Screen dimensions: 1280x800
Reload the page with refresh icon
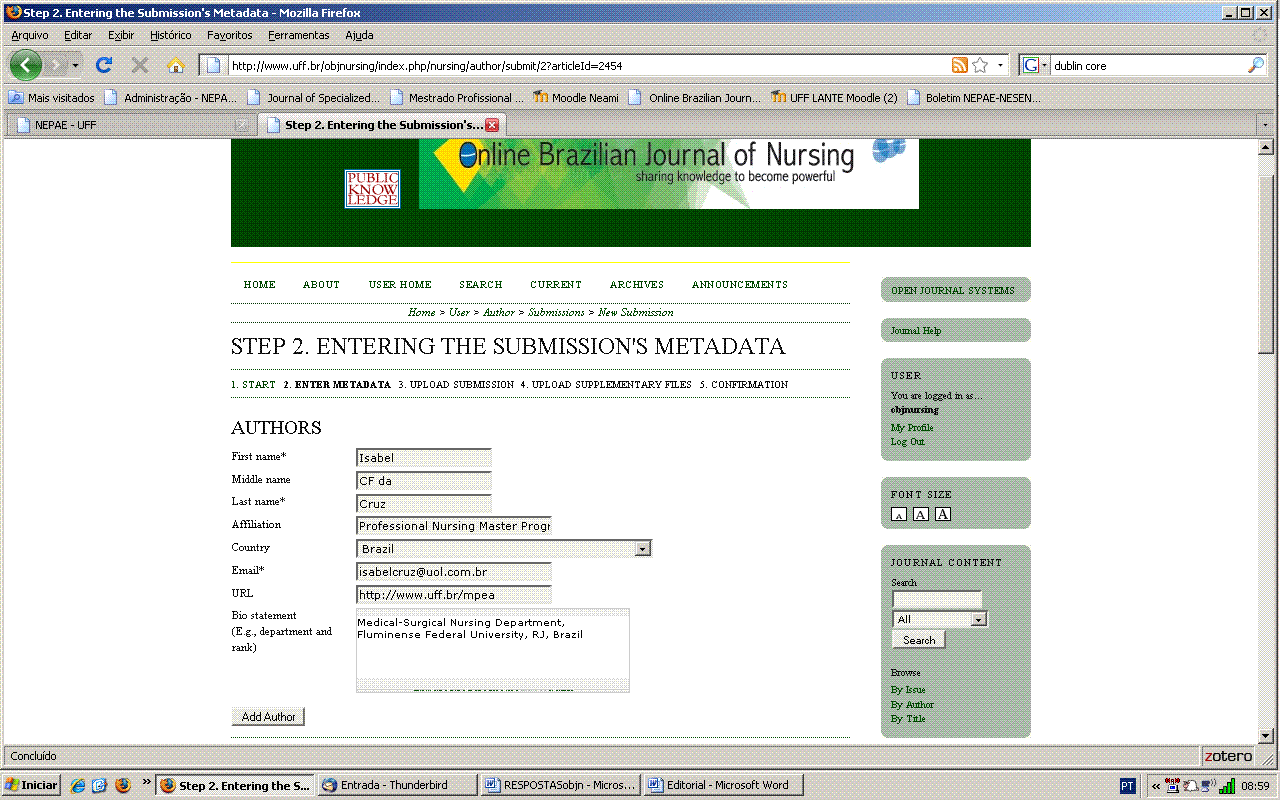tap(103, 65)
